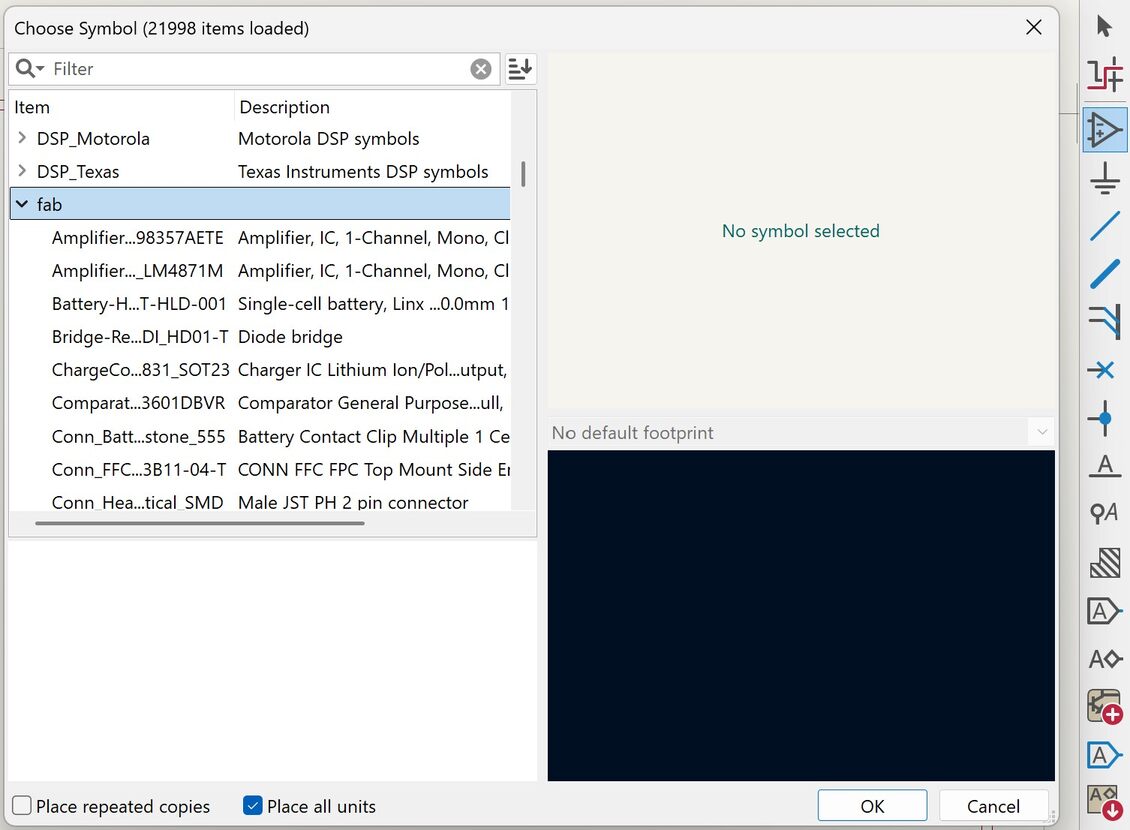Collapse the fab library
Image resolution: width=1130 pixels, height=830 pixels.
pyautogui.click(x=22, y=204)
